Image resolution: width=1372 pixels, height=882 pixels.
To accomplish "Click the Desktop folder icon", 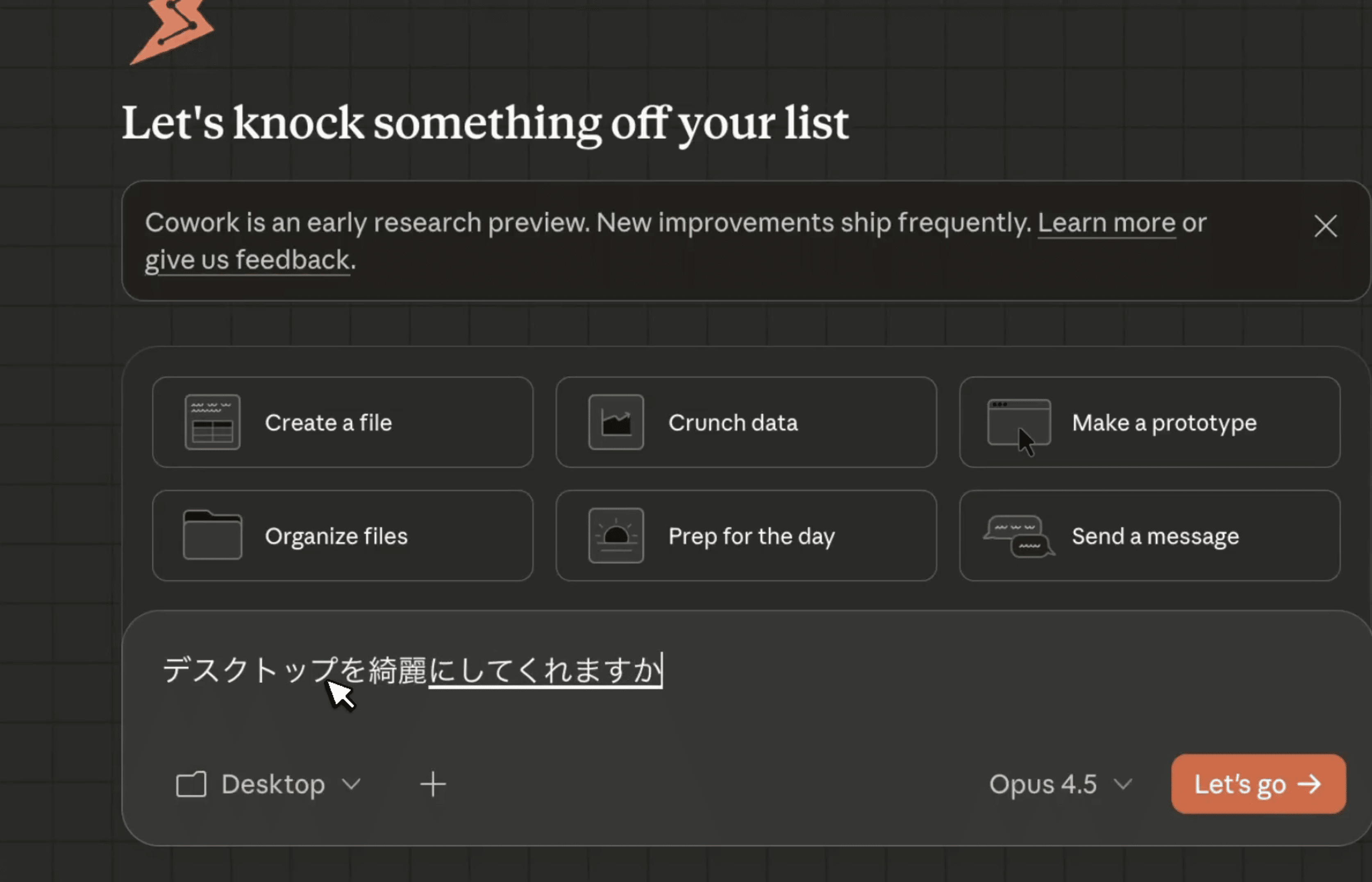I will click(x=191, y=784).
